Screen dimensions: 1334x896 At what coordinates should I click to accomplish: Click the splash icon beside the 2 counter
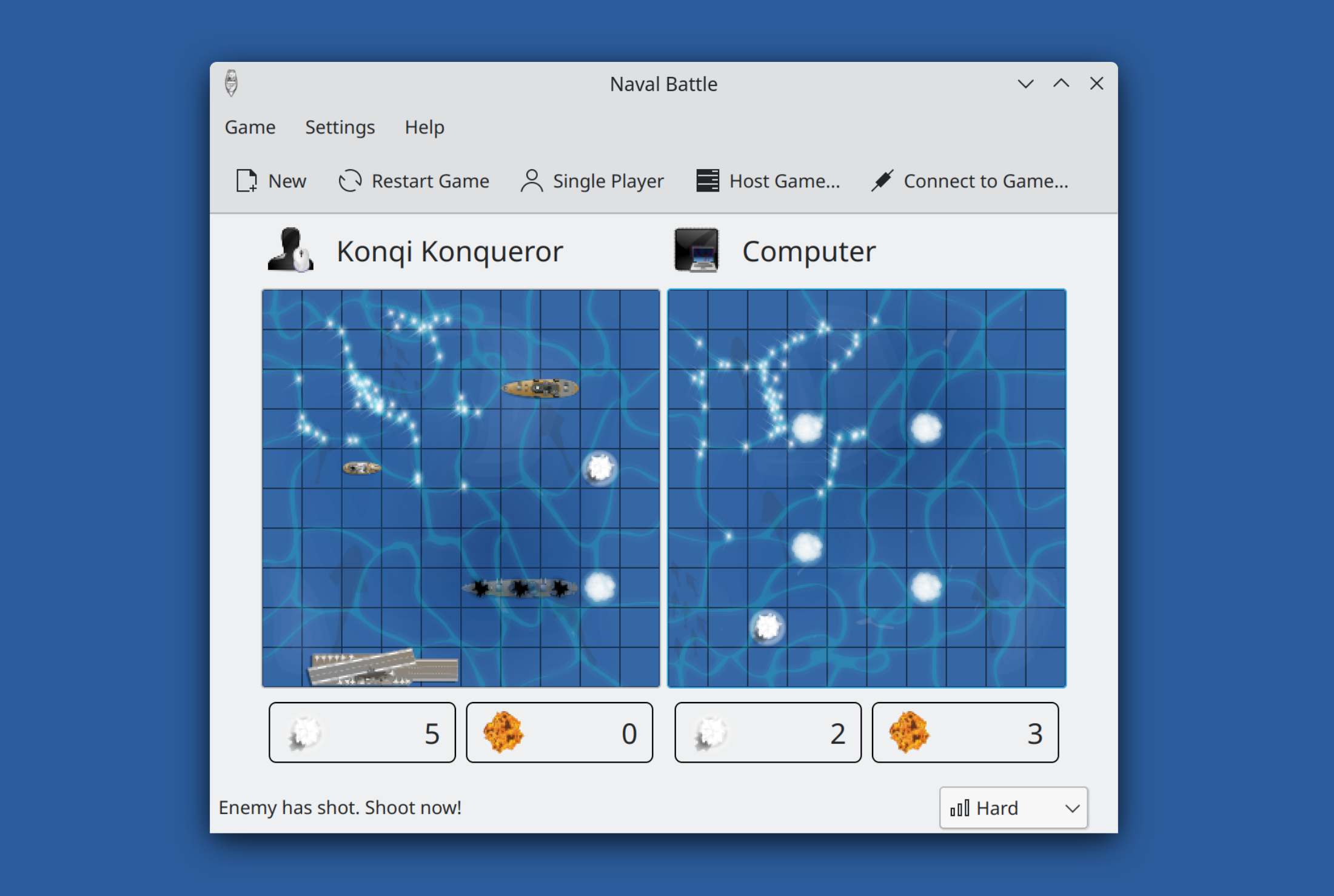tap(711, 734)
